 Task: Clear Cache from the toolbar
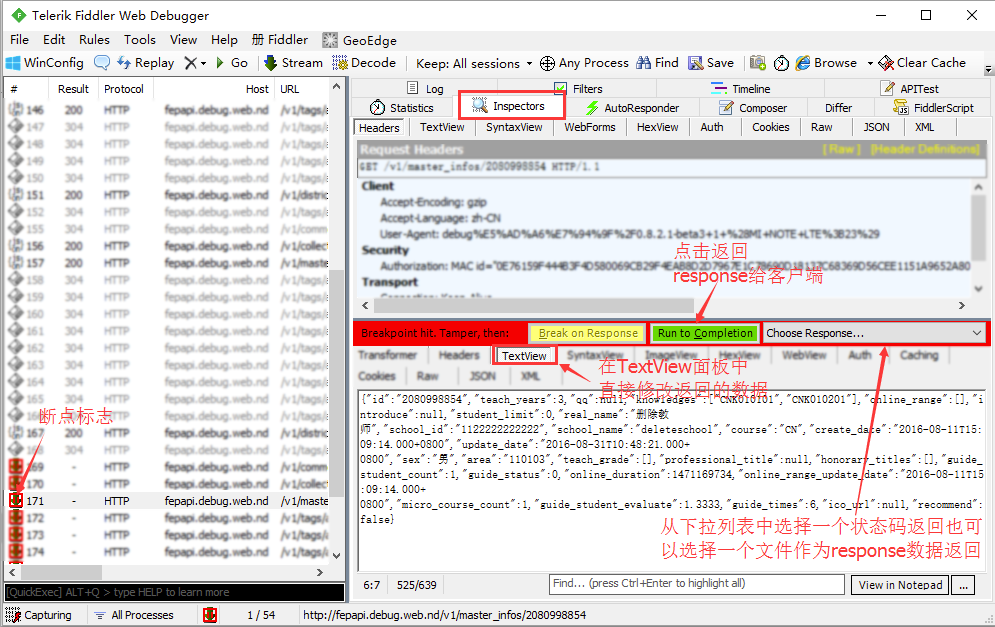[x=921, y=63]
